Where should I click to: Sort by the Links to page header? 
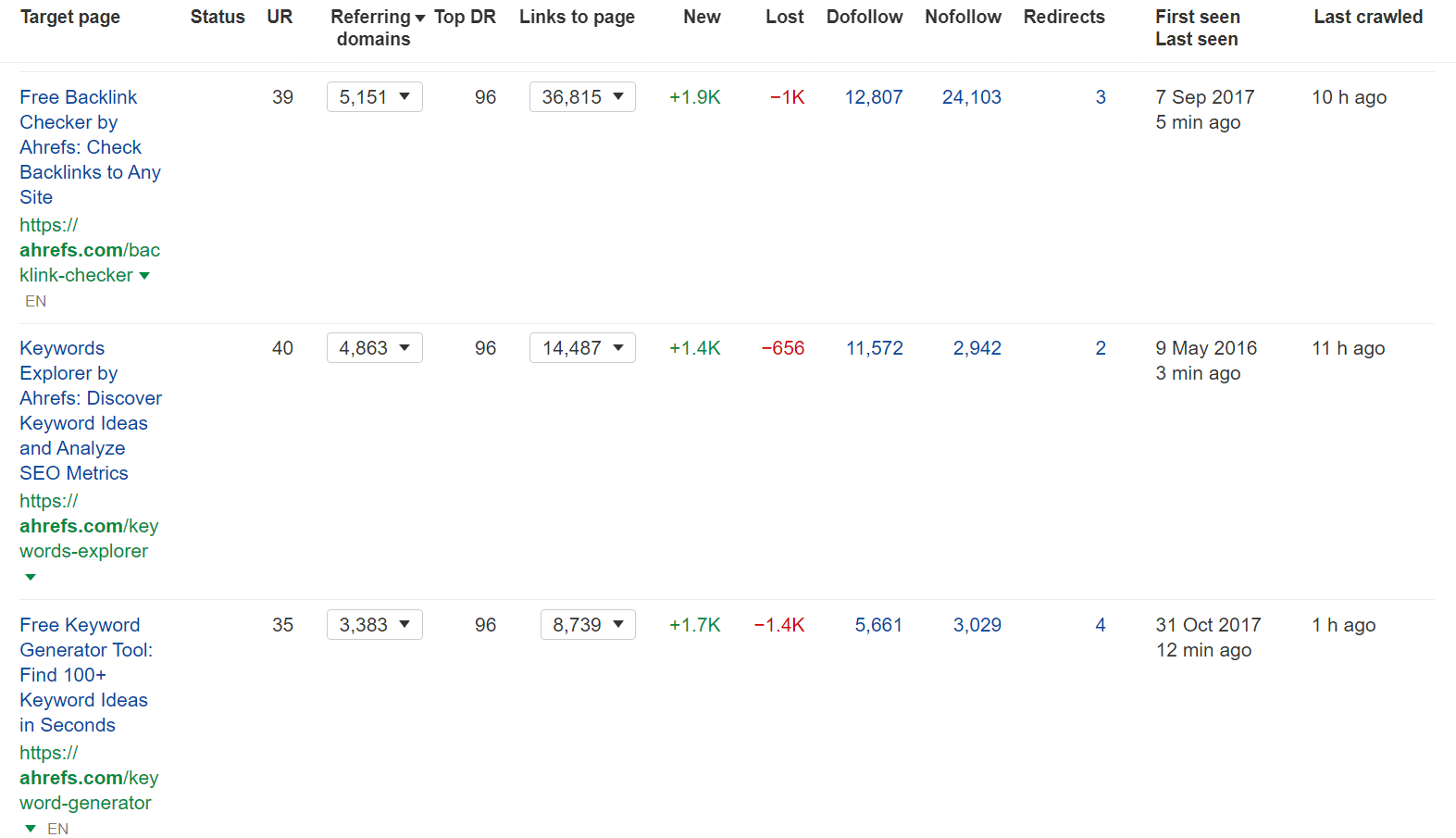(x=577, y=17)
